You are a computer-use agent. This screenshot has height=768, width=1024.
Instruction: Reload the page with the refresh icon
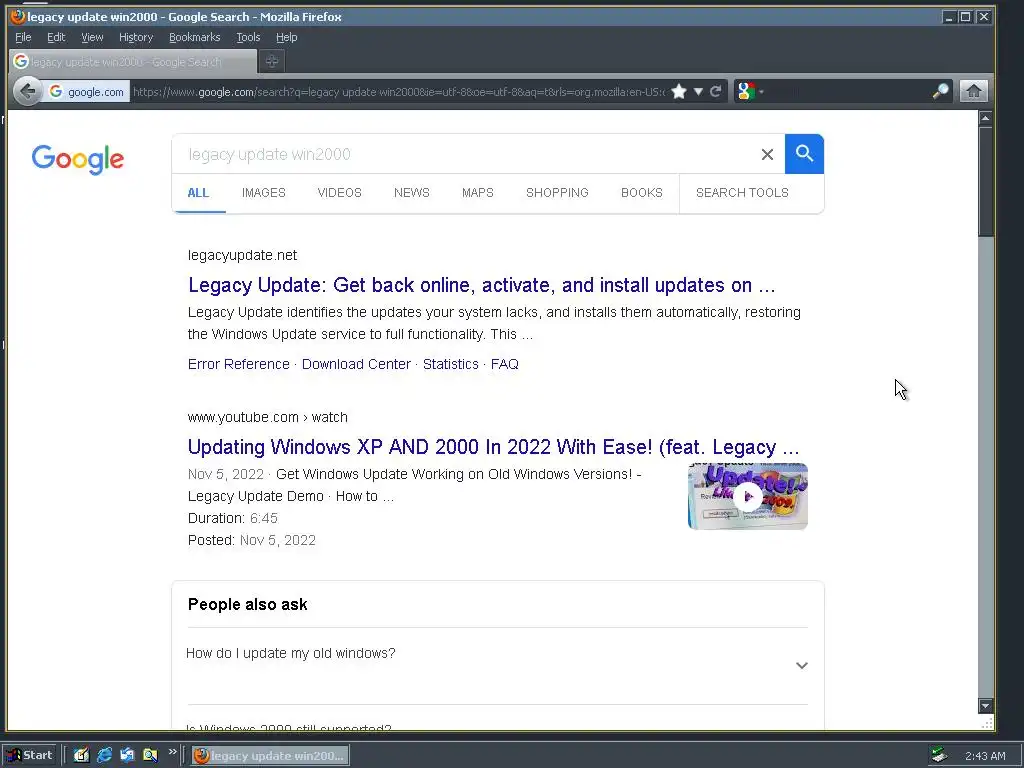click(716, 91)
